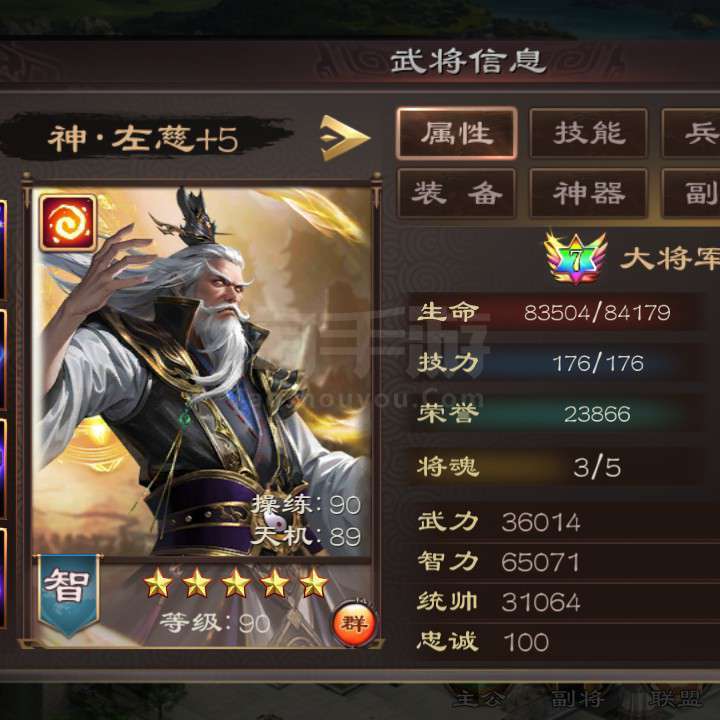Click the 荣誉 honor bar
720x720 pixels.
click(557, 414)
